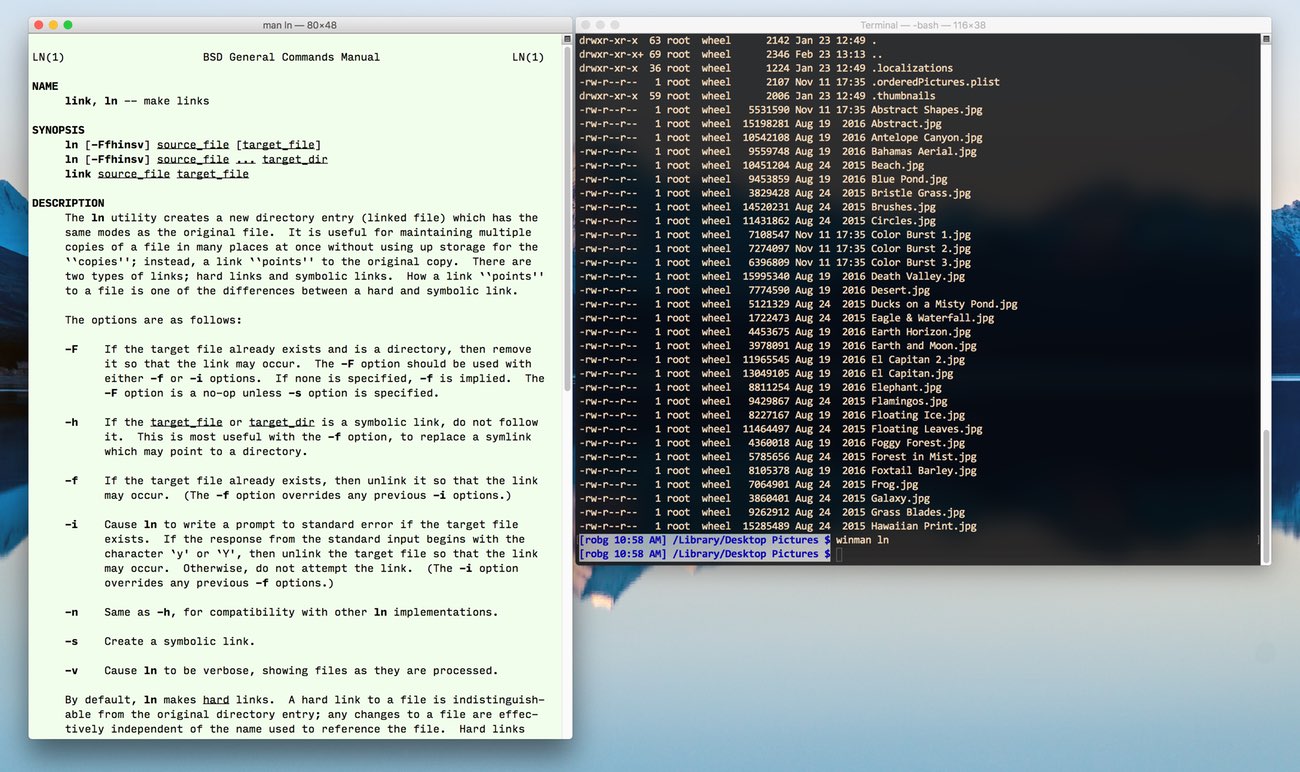Click Color Burst 3.jpg in Terminal
The height and width of the screenshot is (772, 1300).
[x=921, y=263]
